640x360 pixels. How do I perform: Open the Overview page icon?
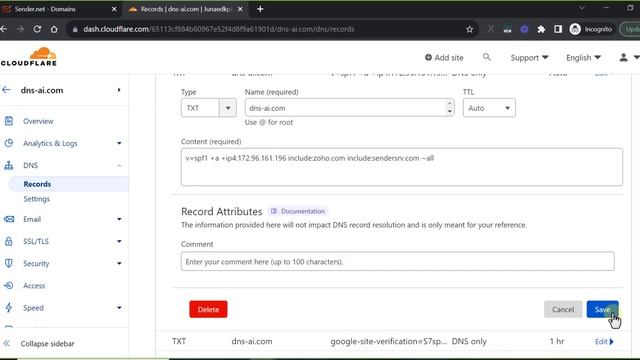click(x=9, y=121)
